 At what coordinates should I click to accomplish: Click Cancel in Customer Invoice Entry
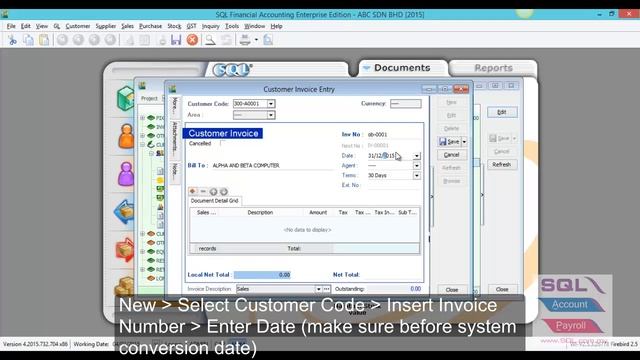point(451,155)
